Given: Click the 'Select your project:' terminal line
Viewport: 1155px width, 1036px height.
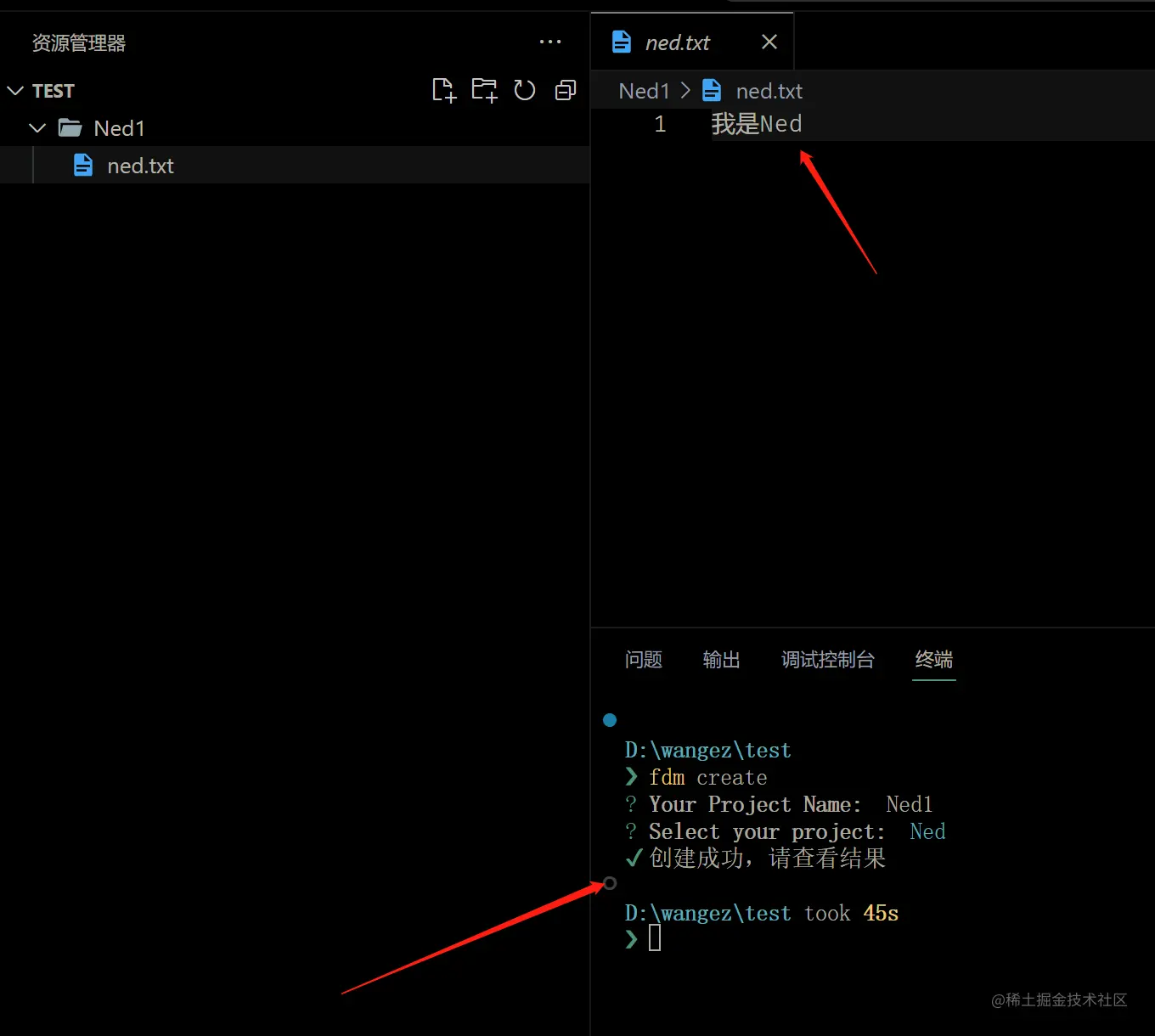Looking at the screenshot, I should (x=786, y=831).
